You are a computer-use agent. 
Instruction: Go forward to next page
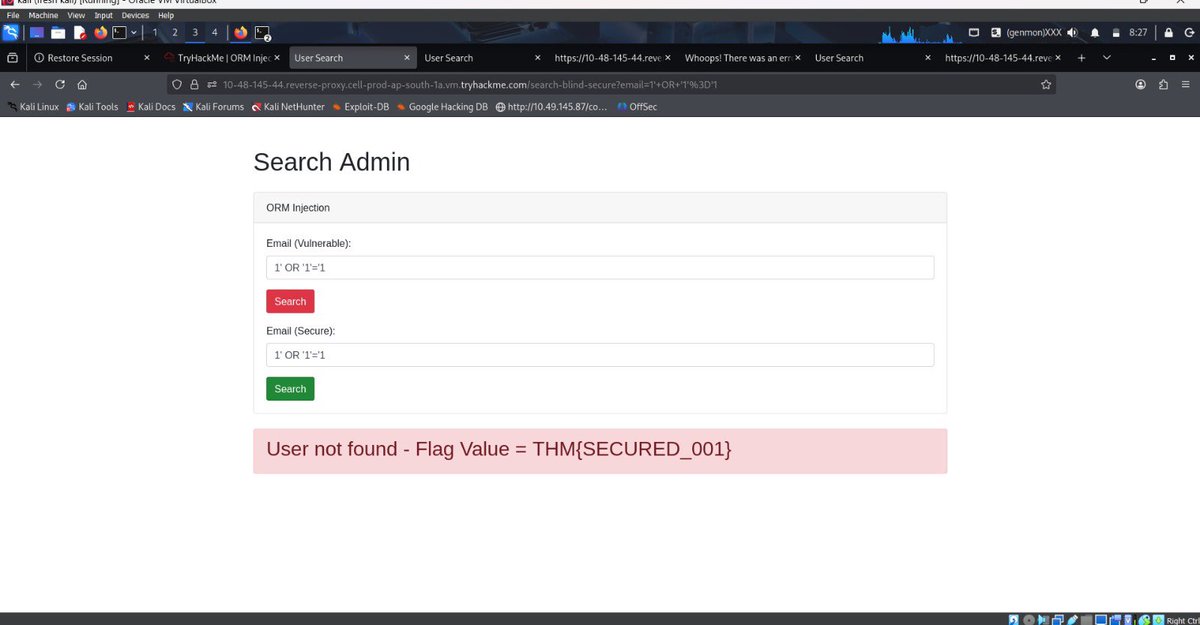tap(37, 85)
